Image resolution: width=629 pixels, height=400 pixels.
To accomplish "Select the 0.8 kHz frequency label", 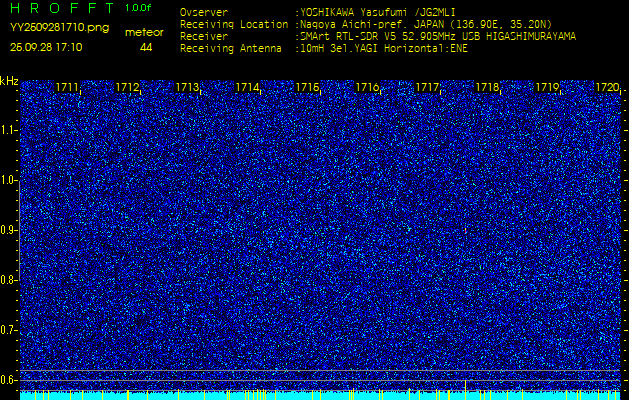I will coord(9,280).
